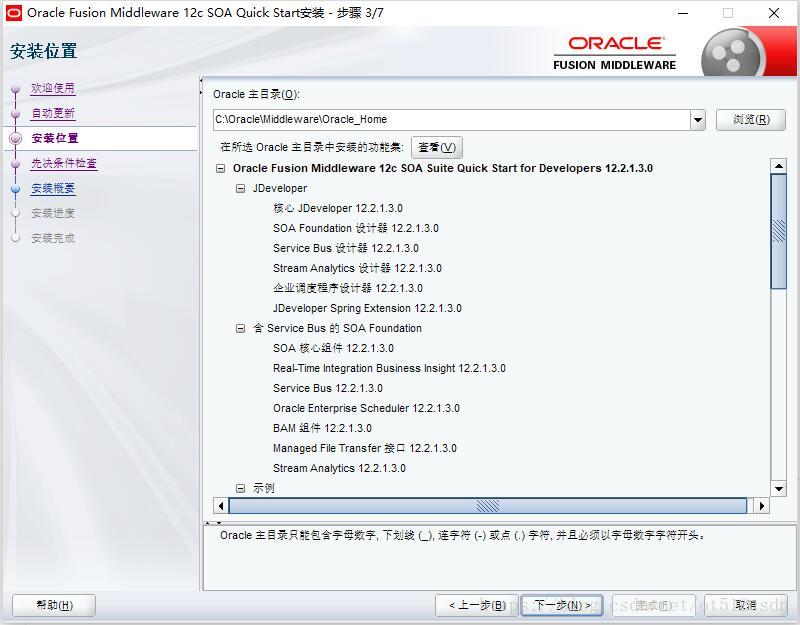
Task: Select Service Bus 12.2.1.3.0 row
Action: click(328, 388)
